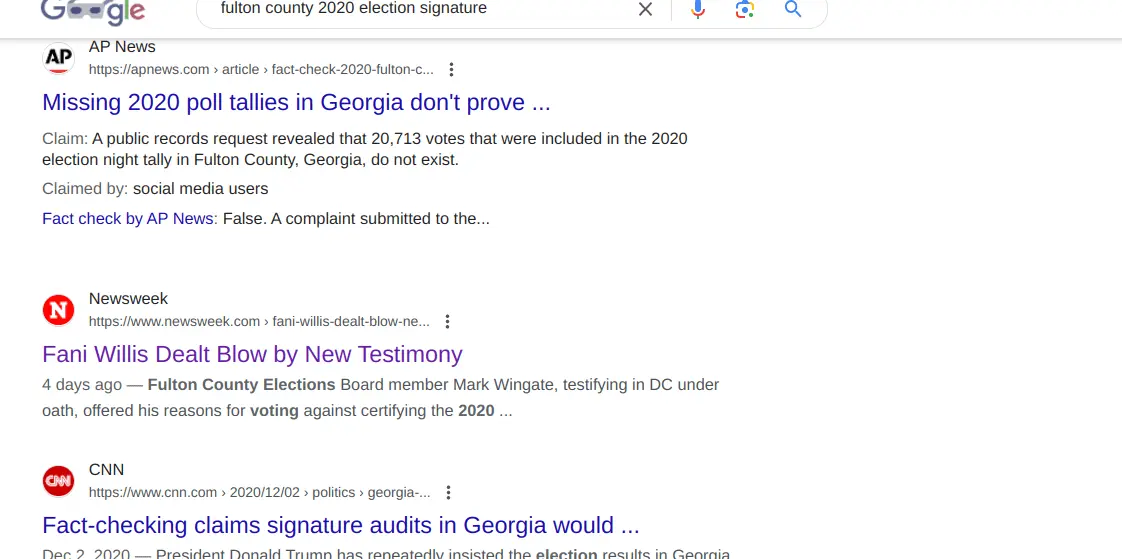Clear the search query with X
Screen dimensions: 1122x559
[x=645, y=9]
